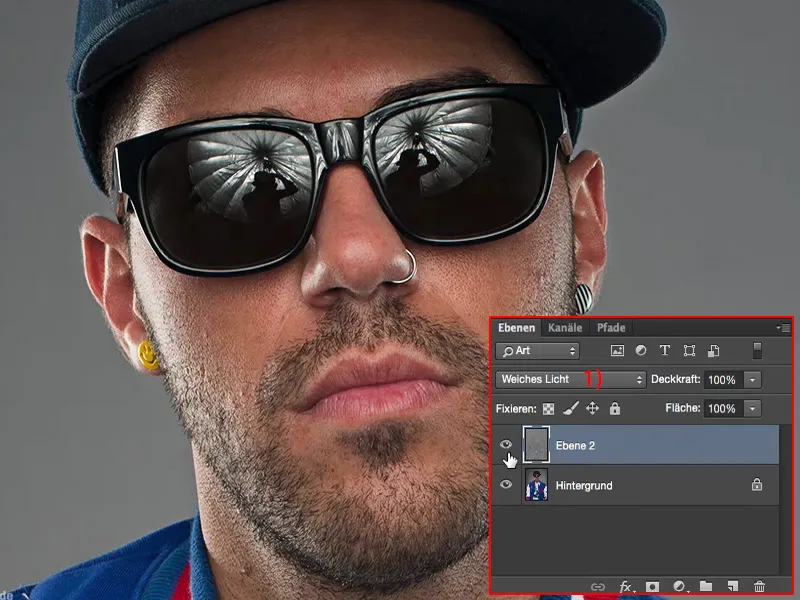Switch to the Kanäle tab

[x=565, y=328]
